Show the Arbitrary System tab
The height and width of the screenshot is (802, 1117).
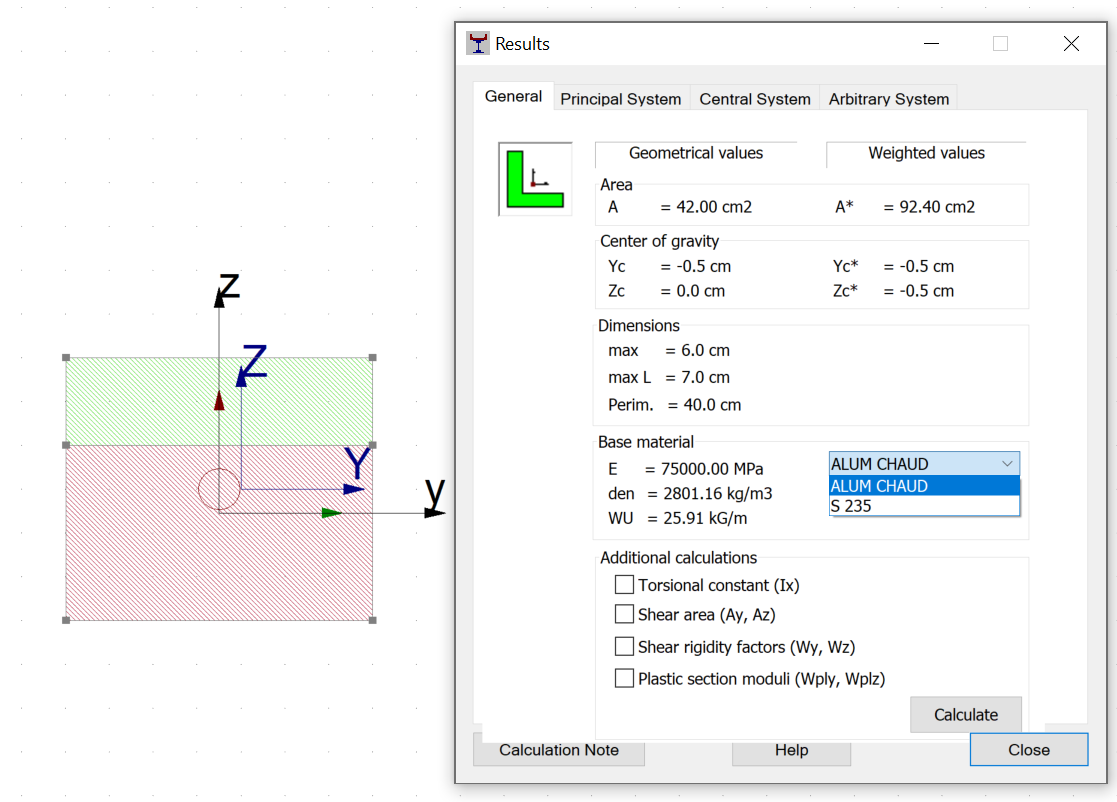[888, 99]
